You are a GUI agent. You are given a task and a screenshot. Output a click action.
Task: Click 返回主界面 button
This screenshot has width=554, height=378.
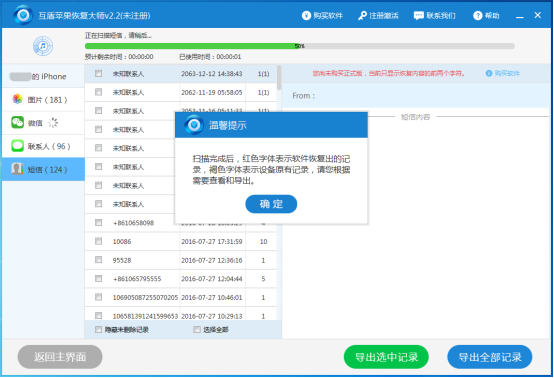(60, 357)
